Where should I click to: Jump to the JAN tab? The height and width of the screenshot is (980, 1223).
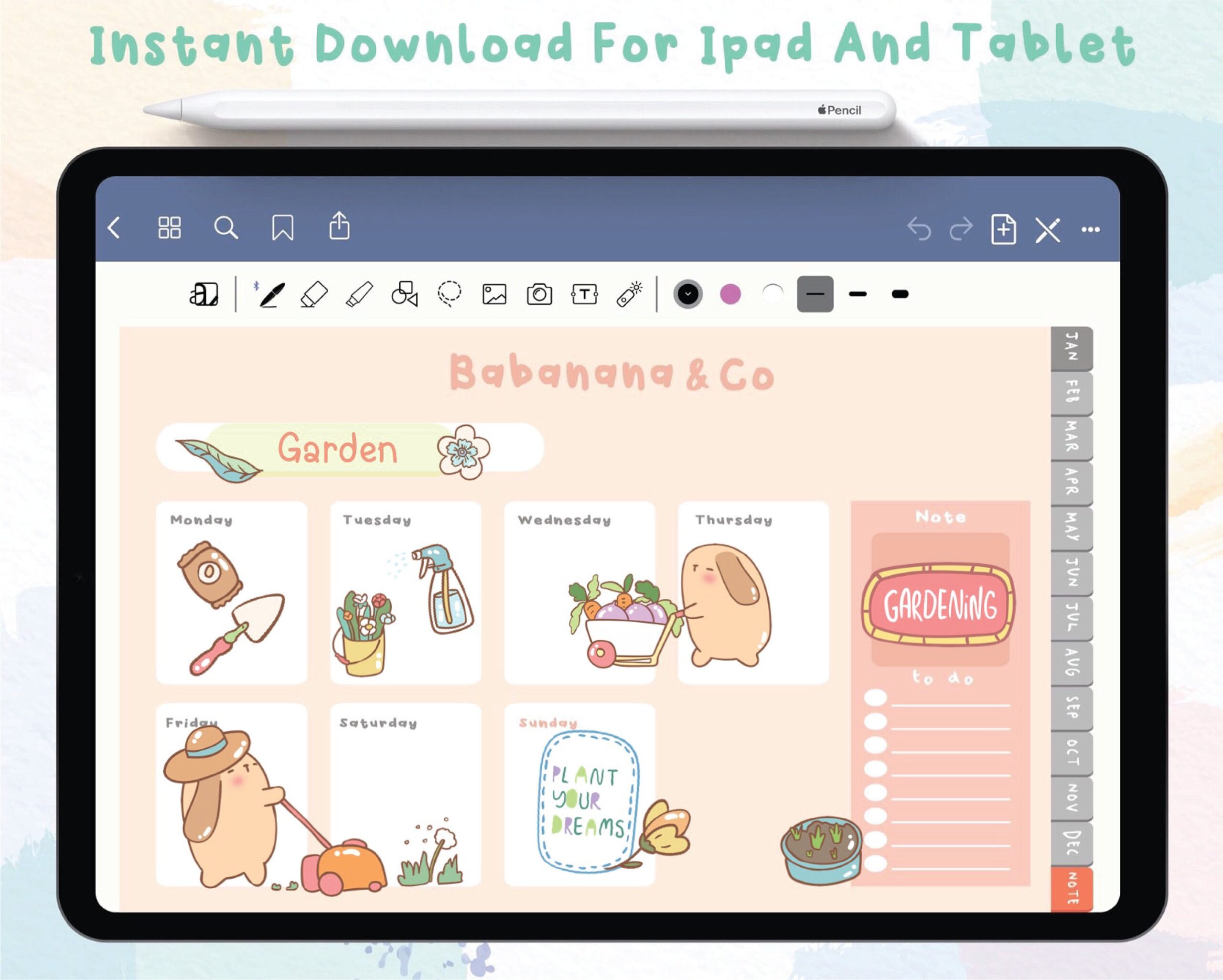(1072, 347)
